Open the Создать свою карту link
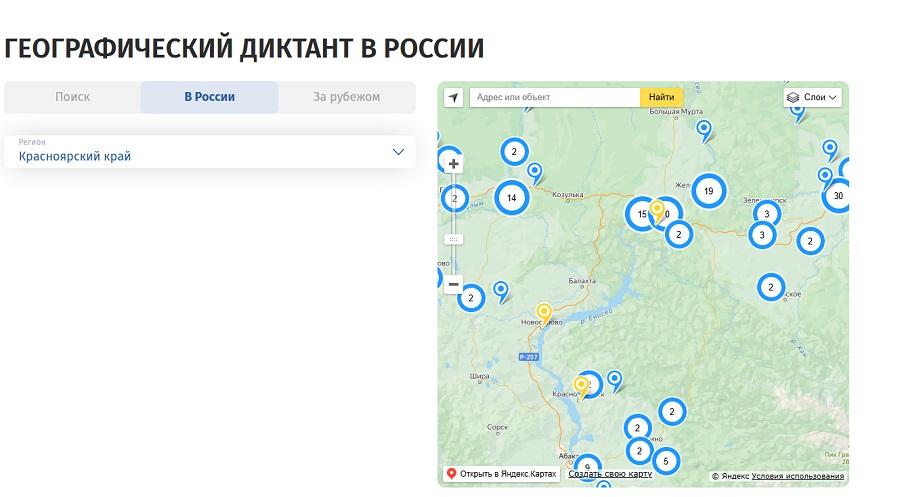The width and height of the screenshot is (900, 497). [x=610, y=474]
